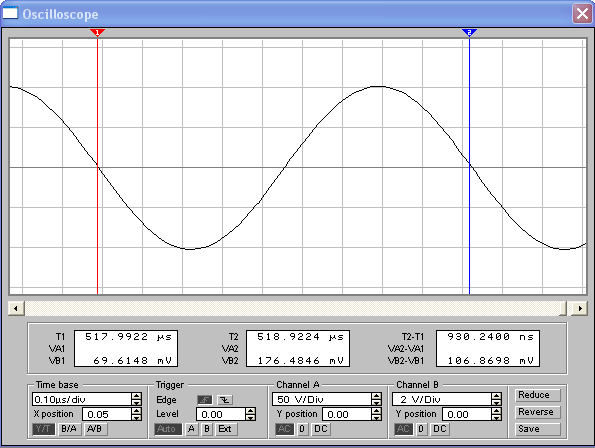Screen dimensions: 595x448
Task: Adjust the Channel B 2 V/Div spinner
Action: (496, 399)
